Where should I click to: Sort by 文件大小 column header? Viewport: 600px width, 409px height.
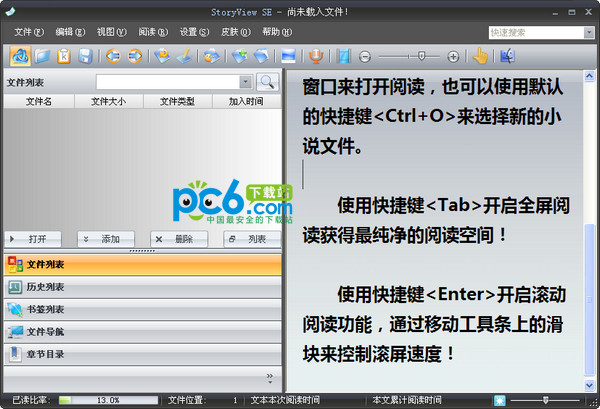109,102
